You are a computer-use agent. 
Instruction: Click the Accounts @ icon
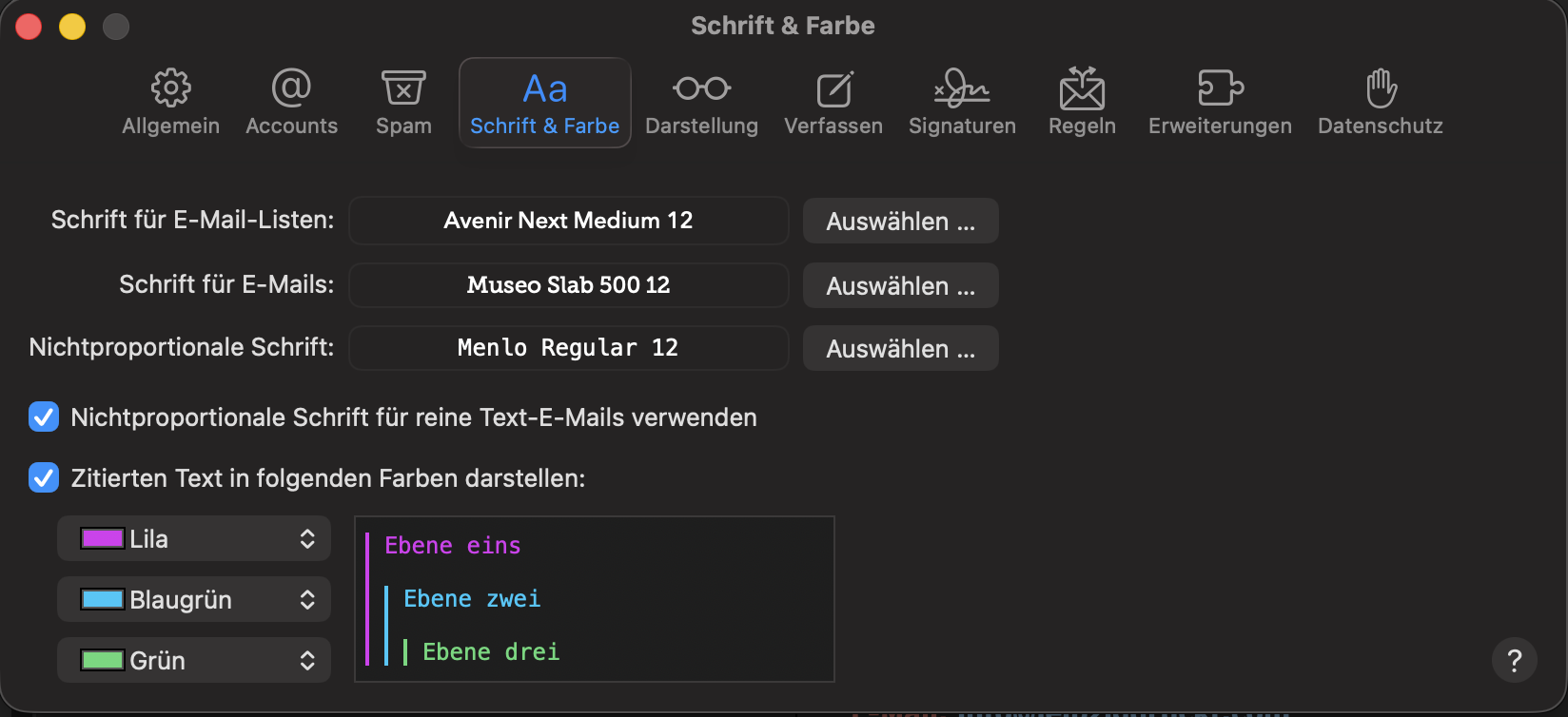tap(291, 88)
